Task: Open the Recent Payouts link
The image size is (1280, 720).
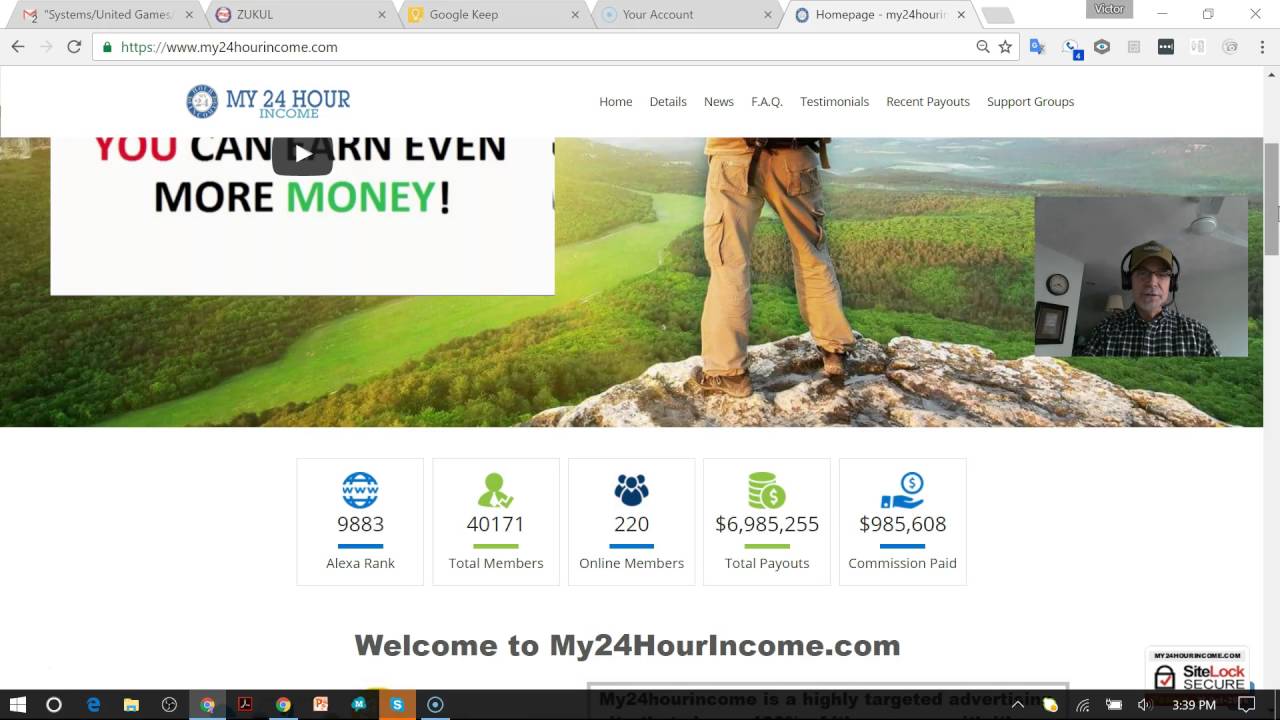Action: [x=928, y=102]
